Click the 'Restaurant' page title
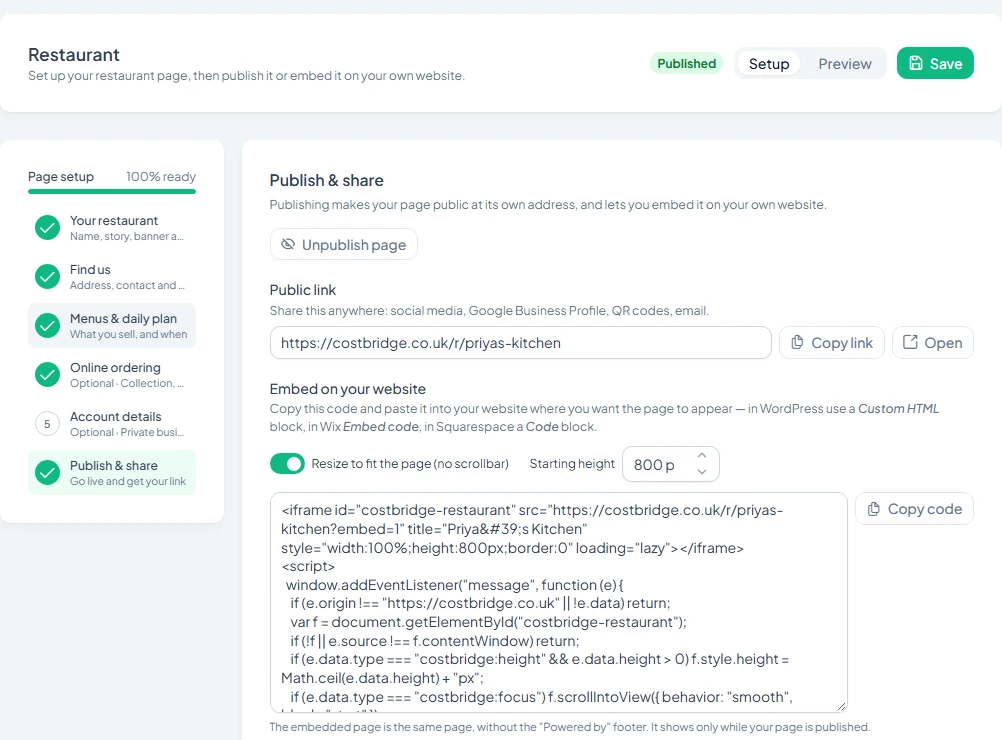The width and height of the screenshot is (1002, 740). [74, 54]
